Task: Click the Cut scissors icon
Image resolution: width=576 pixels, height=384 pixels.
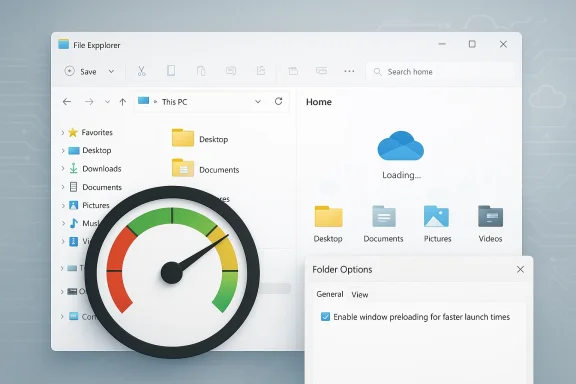Action: coord(141,71)
